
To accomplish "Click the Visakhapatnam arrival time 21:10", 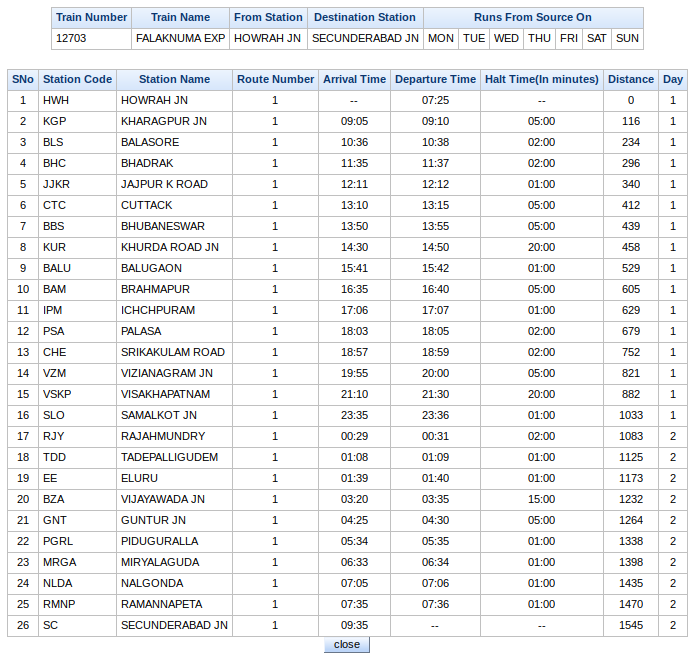I will pos(354,394).
